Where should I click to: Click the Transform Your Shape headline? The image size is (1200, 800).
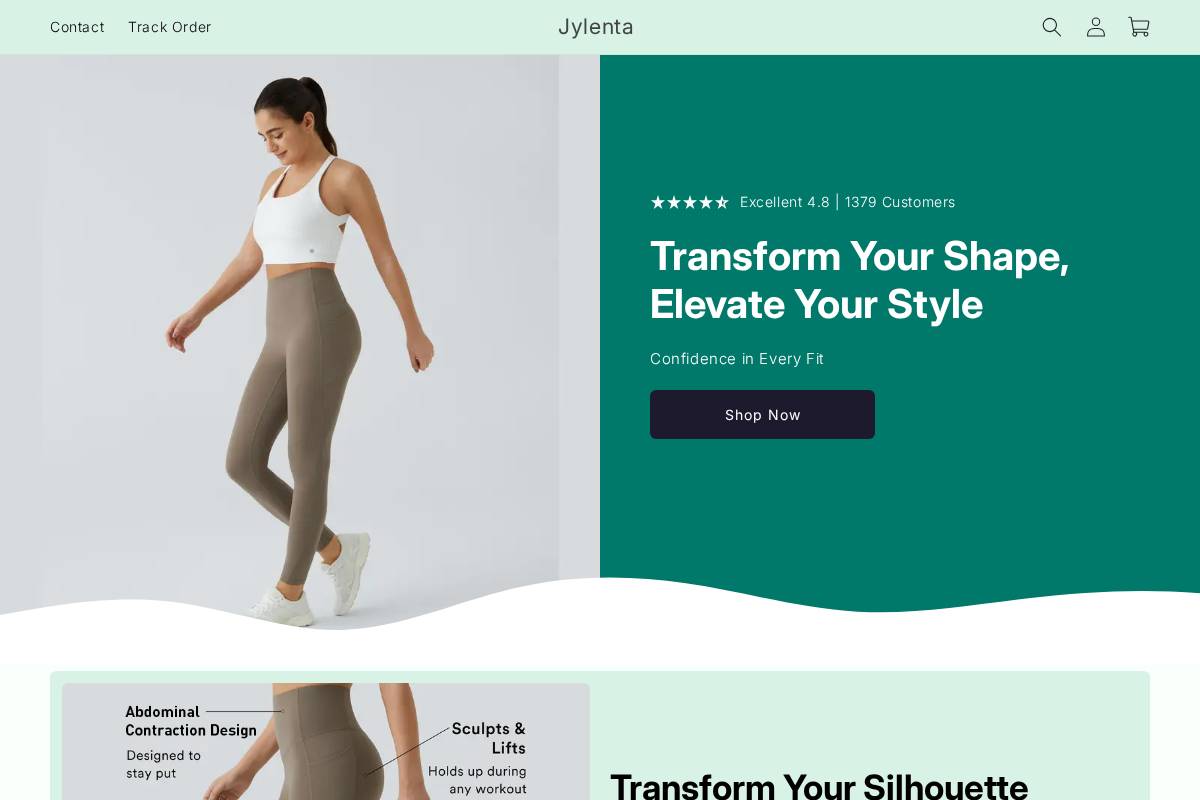[860, 256]
